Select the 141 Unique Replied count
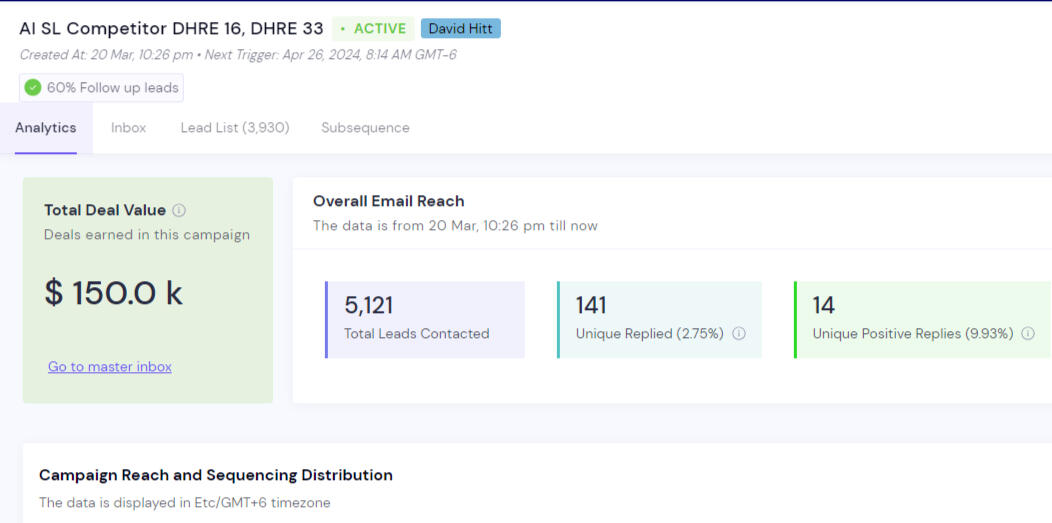Viewport: 1052px width, 523px height. [x=591, y=305]
